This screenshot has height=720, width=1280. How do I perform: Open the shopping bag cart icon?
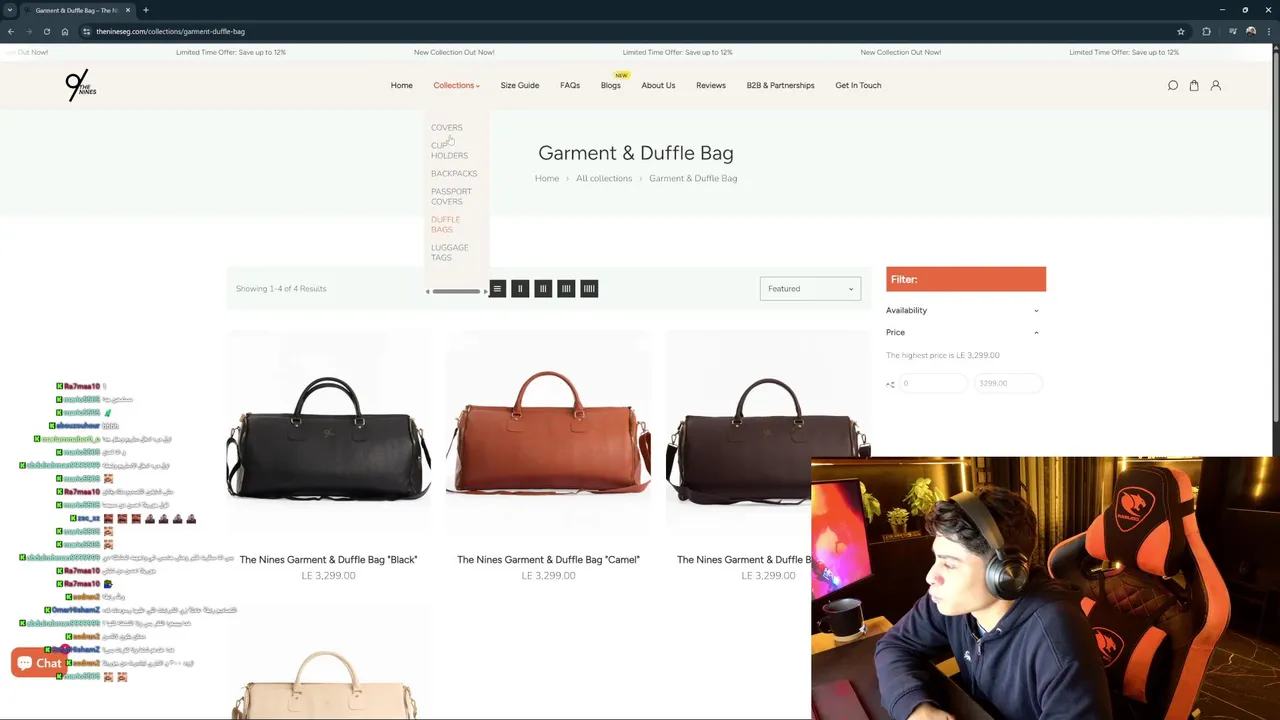click(1194, 85)
